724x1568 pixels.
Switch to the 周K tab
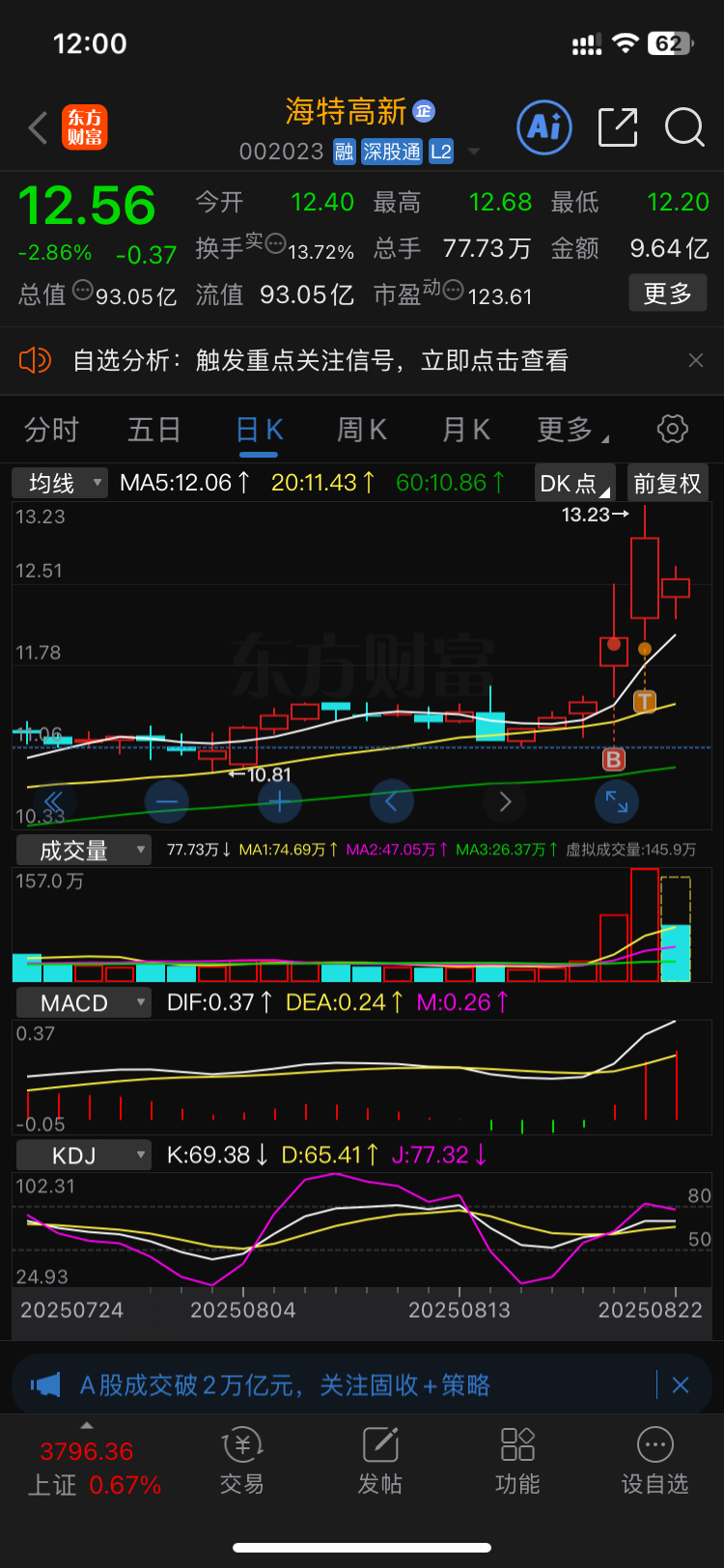click(362, 430)
